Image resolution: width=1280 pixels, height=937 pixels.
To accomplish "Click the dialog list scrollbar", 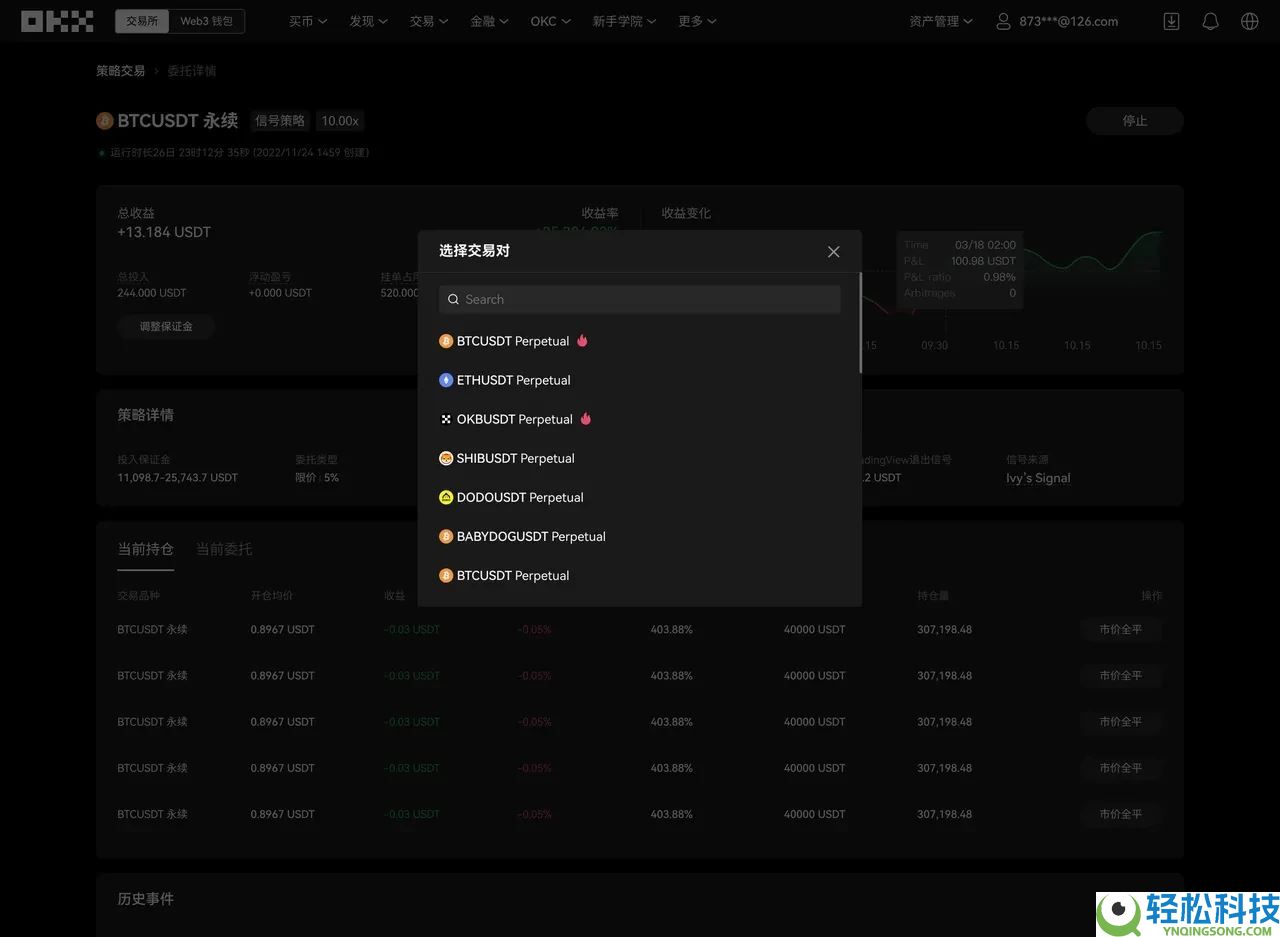I will click(x=860, y=322).
